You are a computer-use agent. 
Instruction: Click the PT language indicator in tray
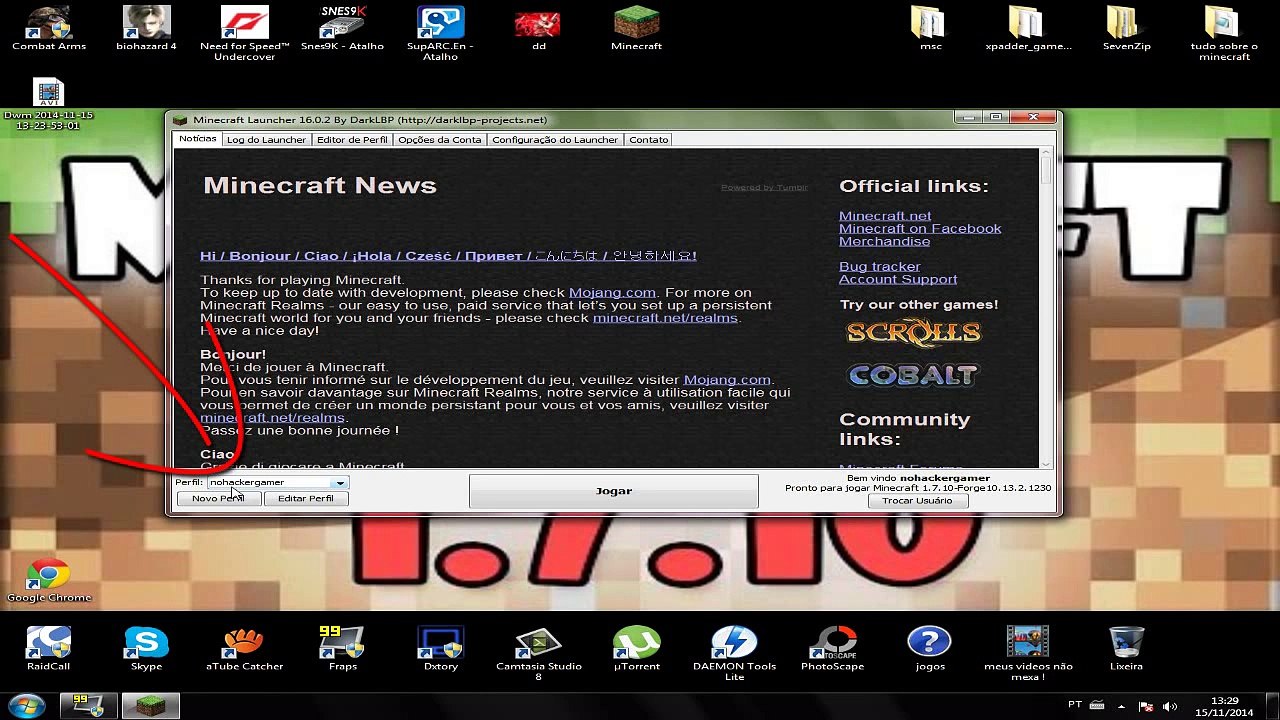pyautogui.click(x=1075, y=705)
